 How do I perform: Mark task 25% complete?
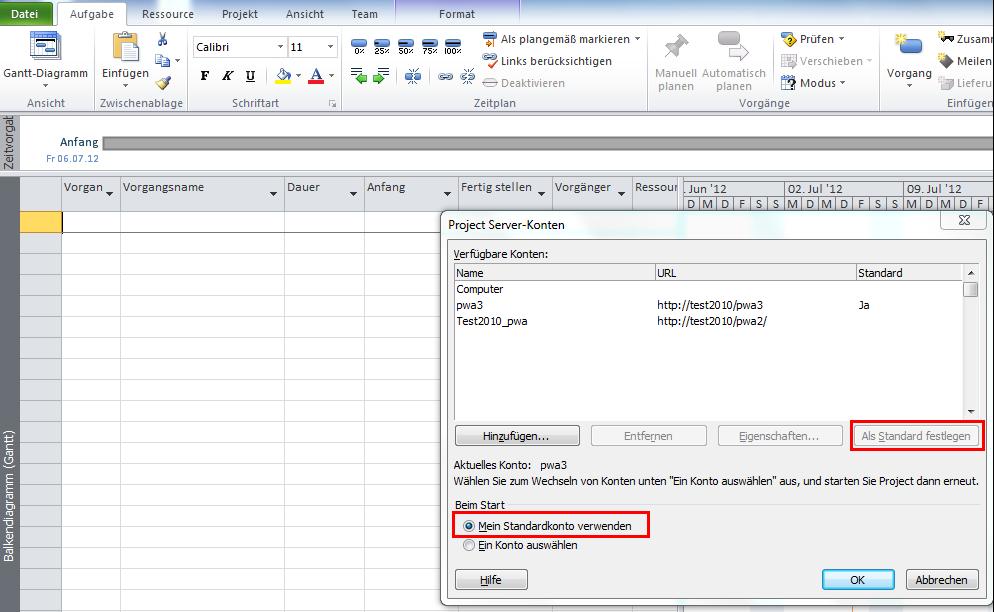click(x=382, y=47)
